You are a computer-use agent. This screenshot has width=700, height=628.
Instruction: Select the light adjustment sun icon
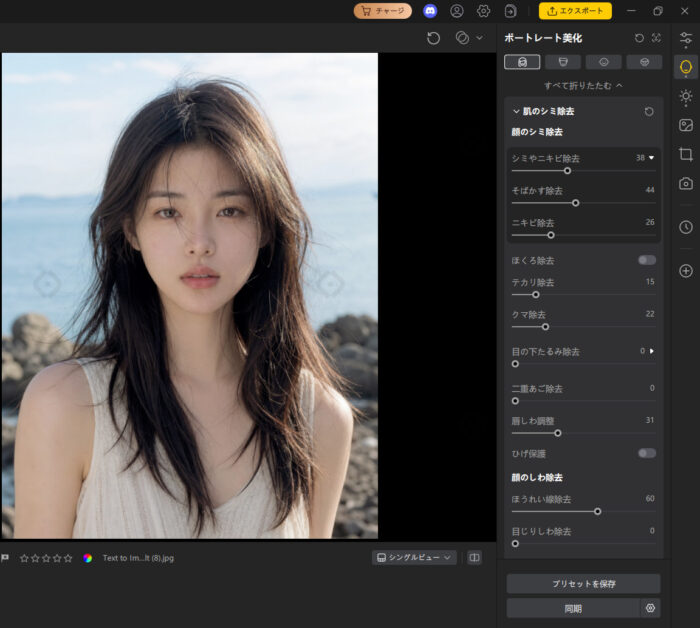pyautogui.click(x=686, y=96)
